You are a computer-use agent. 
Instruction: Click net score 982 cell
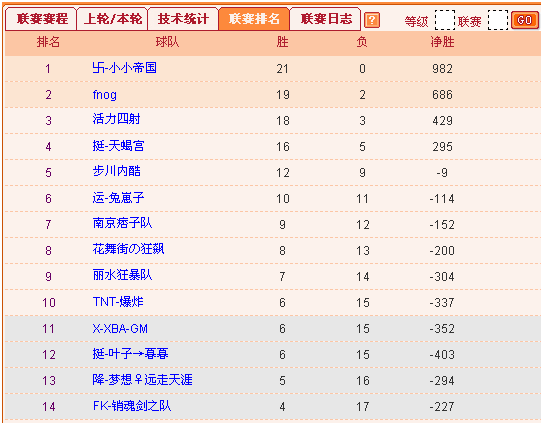click(442, 69)
